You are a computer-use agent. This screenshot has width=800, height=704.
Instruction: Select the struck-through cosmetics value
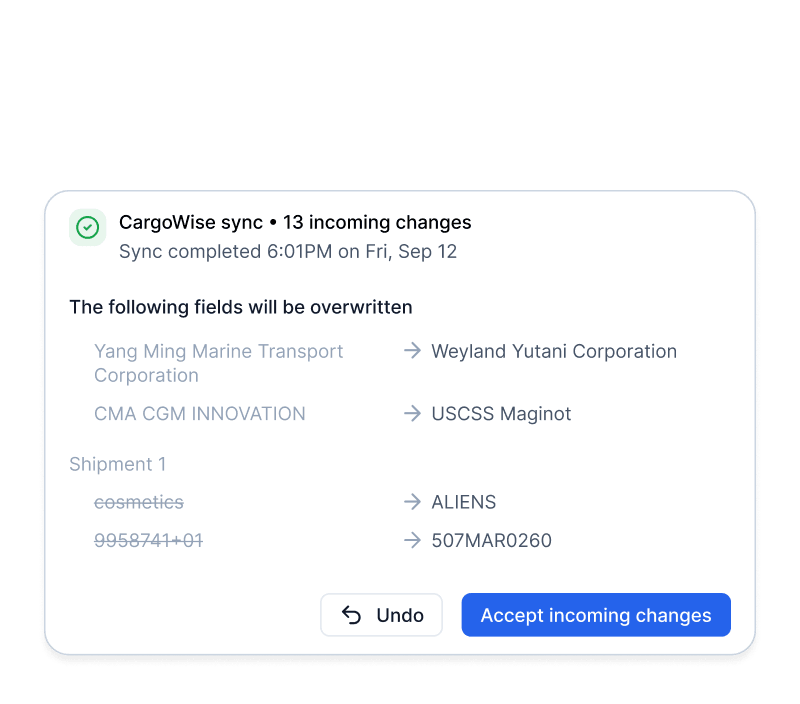(x=139, y=502)
